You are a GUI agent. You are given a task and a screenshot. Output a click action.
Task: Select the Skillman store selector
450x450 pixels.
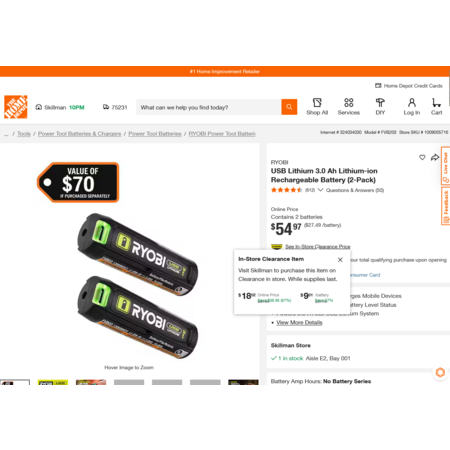(x=60, y=107)
